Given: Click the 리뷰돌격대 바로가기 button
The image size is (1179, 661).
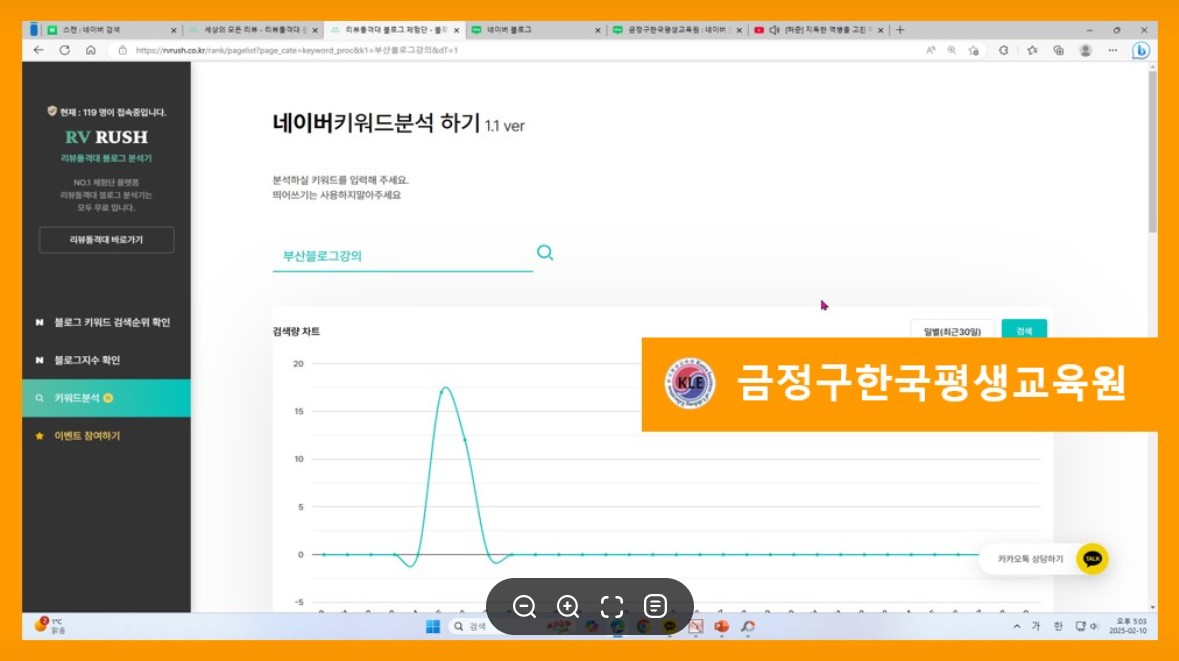Looking at the screenshot, I should (x=106, y=240).
